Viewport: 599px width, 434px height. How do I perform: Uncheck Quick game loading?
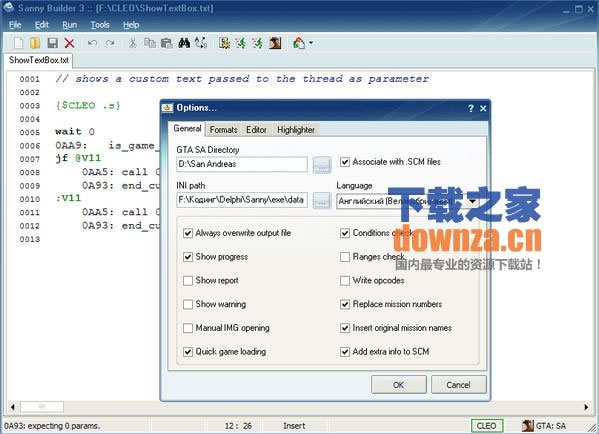188,352
